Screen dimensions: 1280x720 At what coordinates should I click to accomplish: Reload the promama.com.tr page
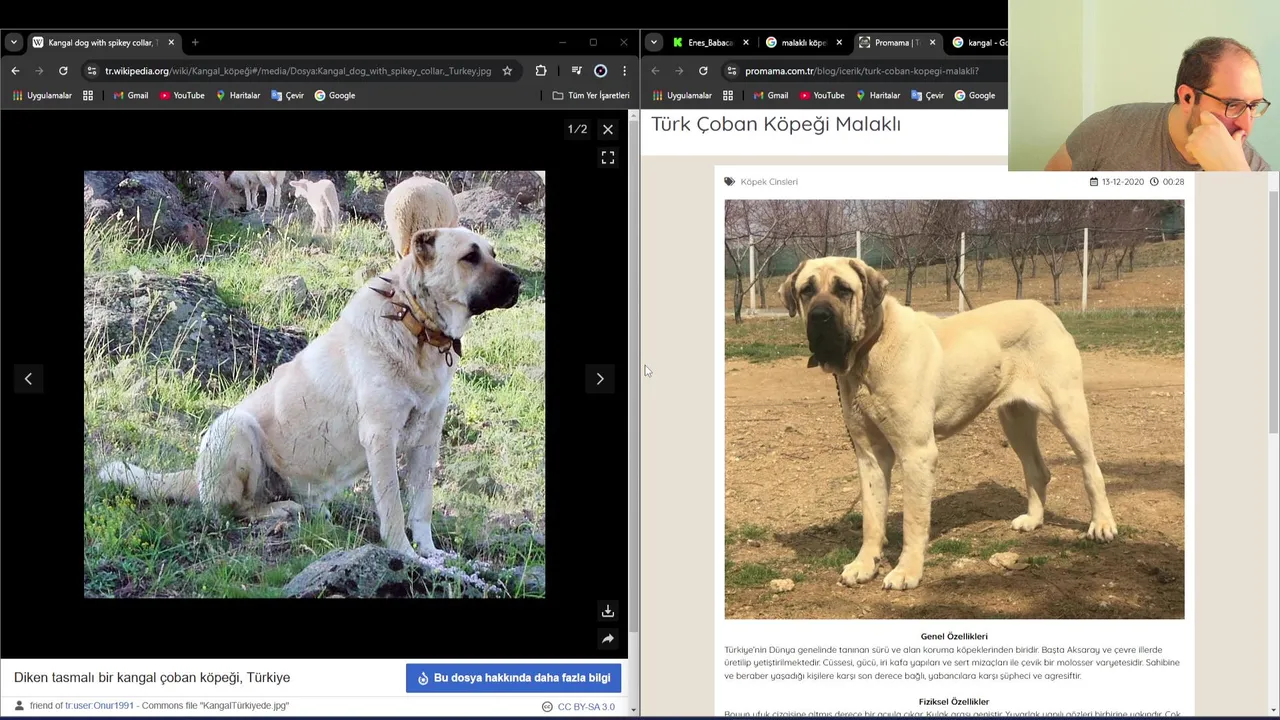703,71
